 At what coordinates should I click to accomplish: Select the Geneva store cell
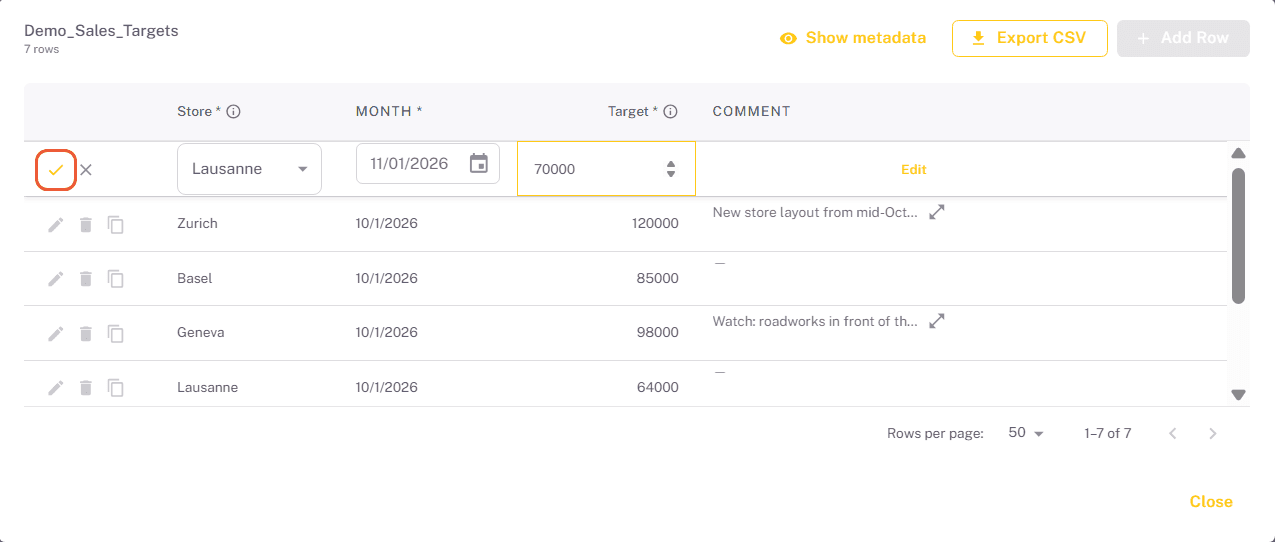pyautogui.click(x=200, y=333)
